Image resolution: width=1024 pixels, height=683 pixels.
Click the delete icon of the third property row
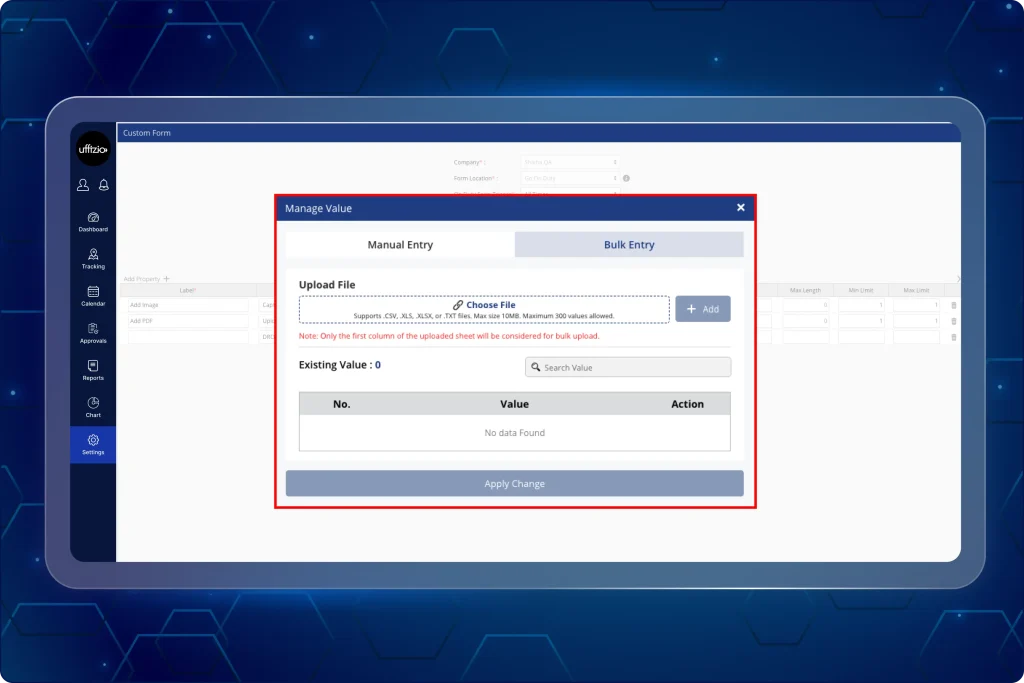tap(953, 337)
